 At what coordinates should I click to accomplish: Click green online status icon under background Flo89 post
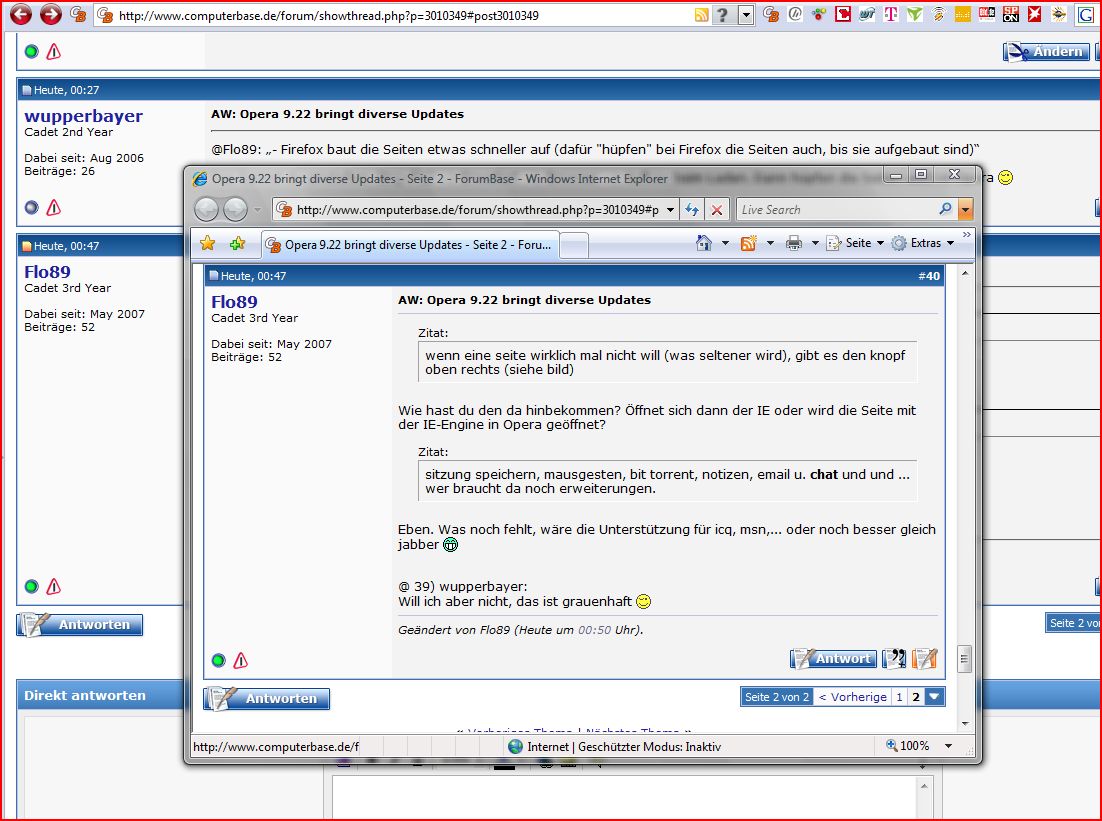point(31,586)
